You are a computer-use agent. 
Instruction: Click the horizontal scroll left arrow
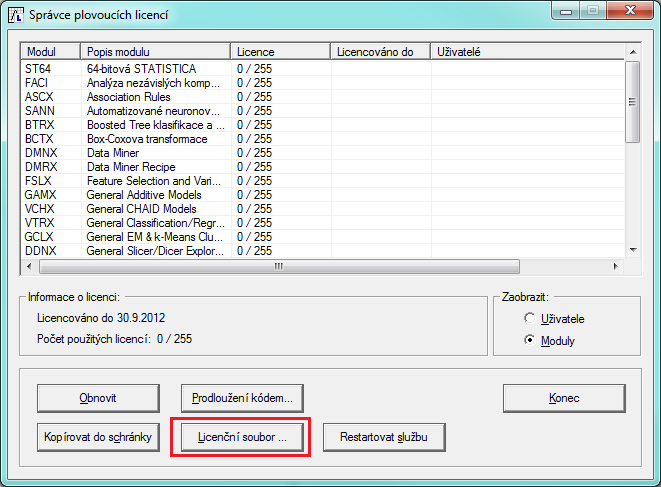(x=29, y=266)
